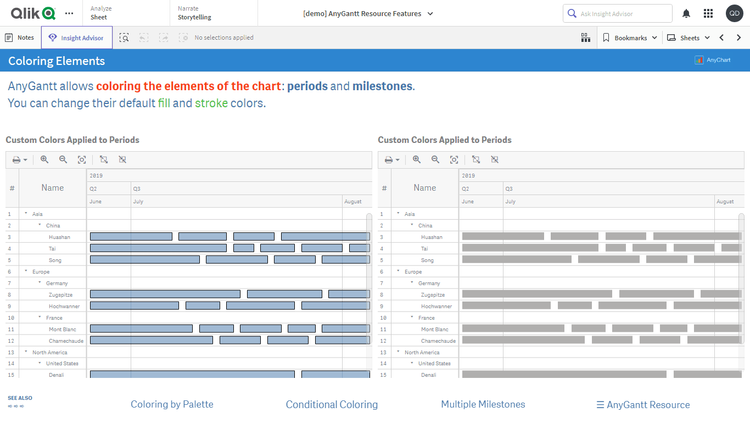Expand the Bookmarks dropdown
750x422 pixels.
pyautogui.click(x=630, y=38)
